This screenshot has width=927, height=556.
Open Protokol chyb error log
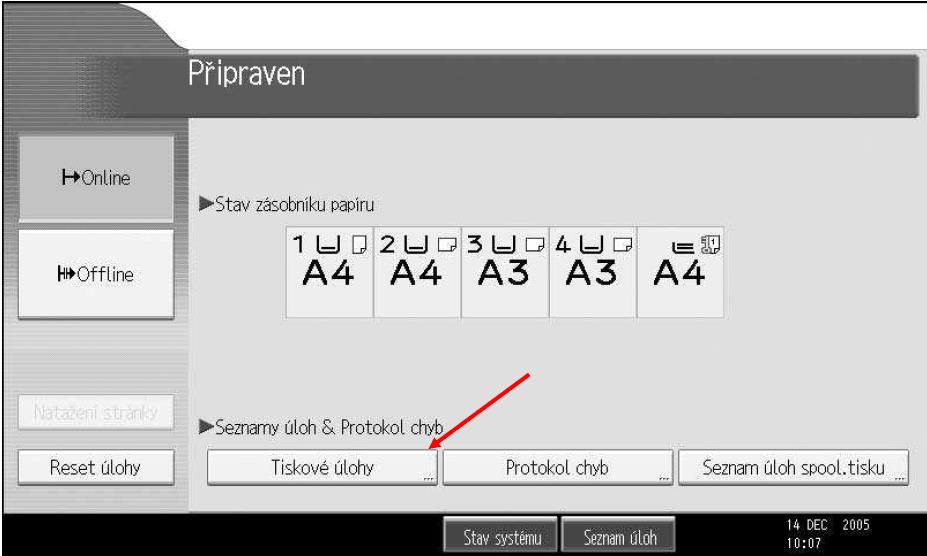pyautogui.click(x=558, y=467)
